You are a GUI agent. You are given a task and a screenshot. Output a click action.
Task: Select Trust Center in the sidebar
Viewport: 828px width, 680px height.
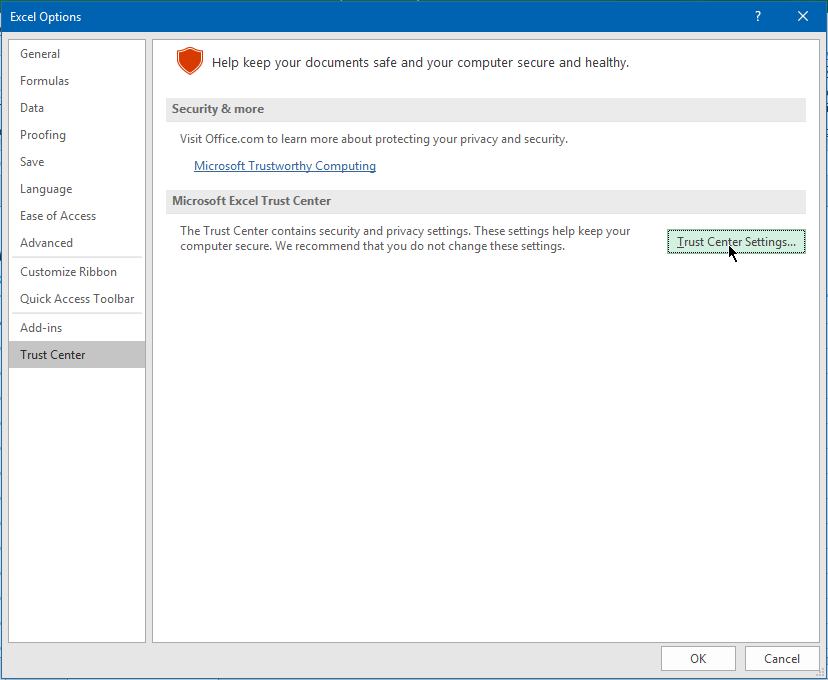click(77, 355)
